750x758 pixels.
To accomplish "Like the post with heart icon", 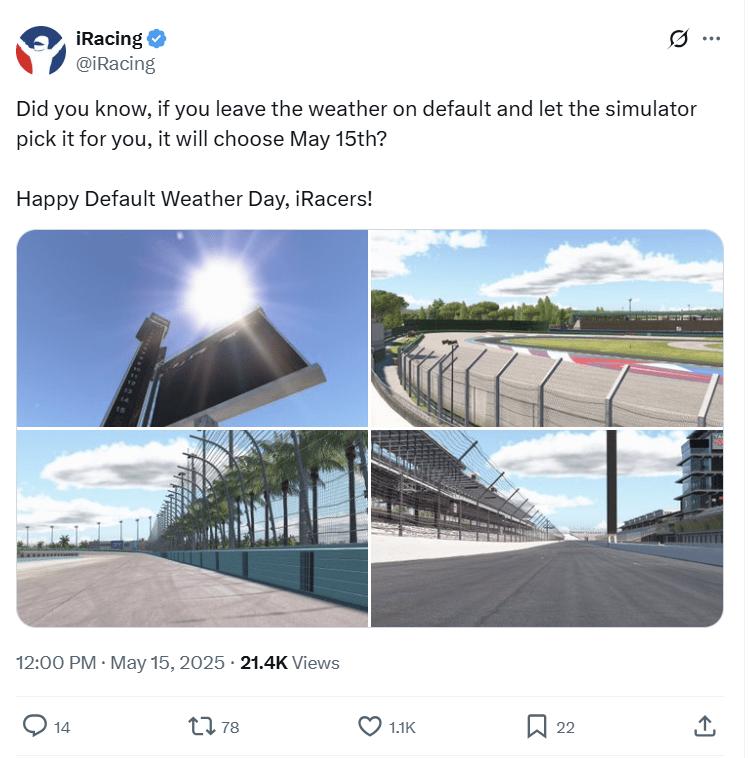I will (369, 726).
